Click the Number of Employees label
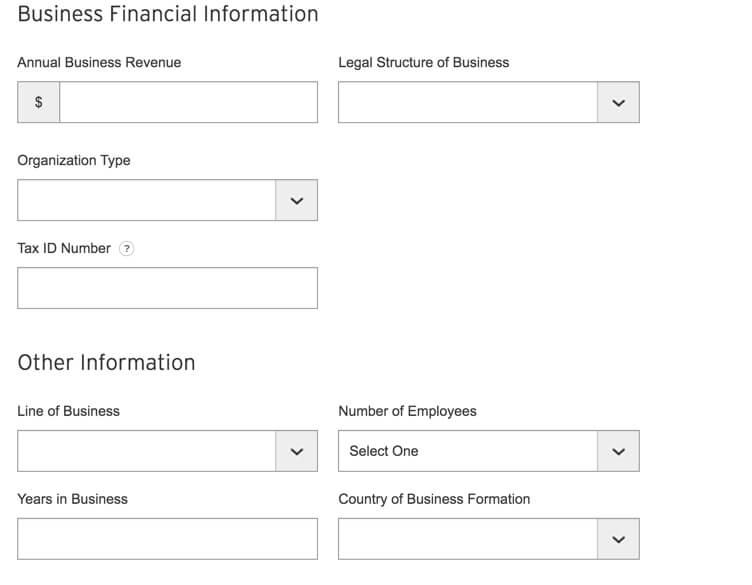The width and height of the screenshot is (752, 585). click(x=407, y=411)
